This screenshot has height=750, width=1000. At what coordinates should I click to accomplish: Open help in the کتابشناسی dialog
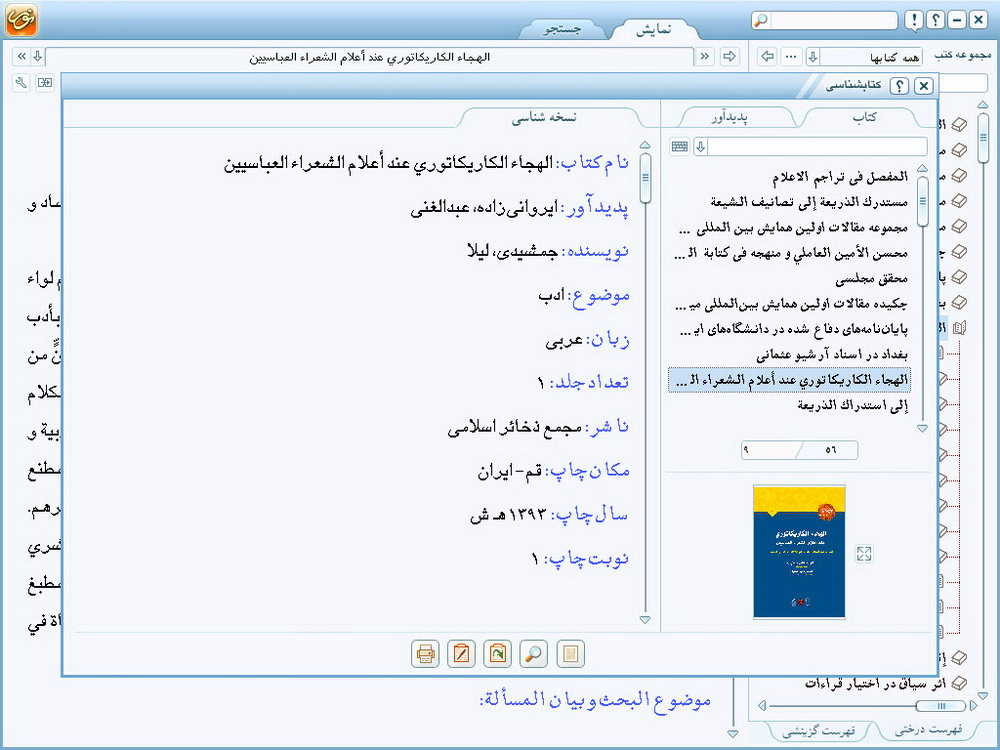point(899,85)
